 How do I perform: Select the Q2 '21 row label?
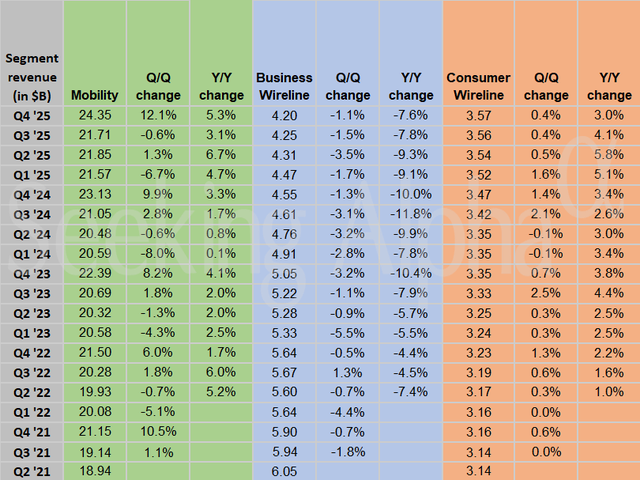[31, 470]
